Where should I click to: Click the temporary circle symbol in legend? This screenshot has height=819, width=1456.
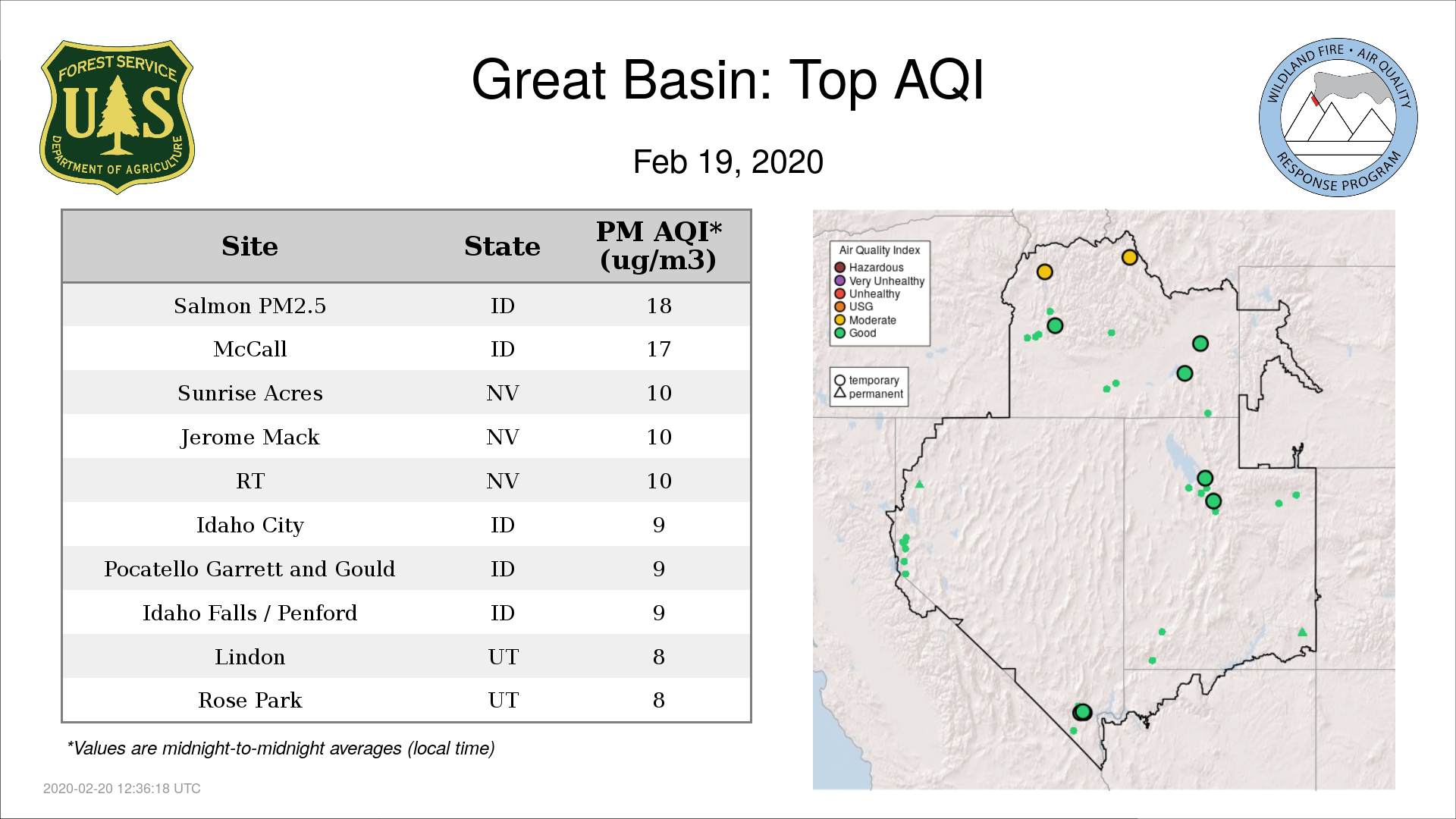[839, 380]
